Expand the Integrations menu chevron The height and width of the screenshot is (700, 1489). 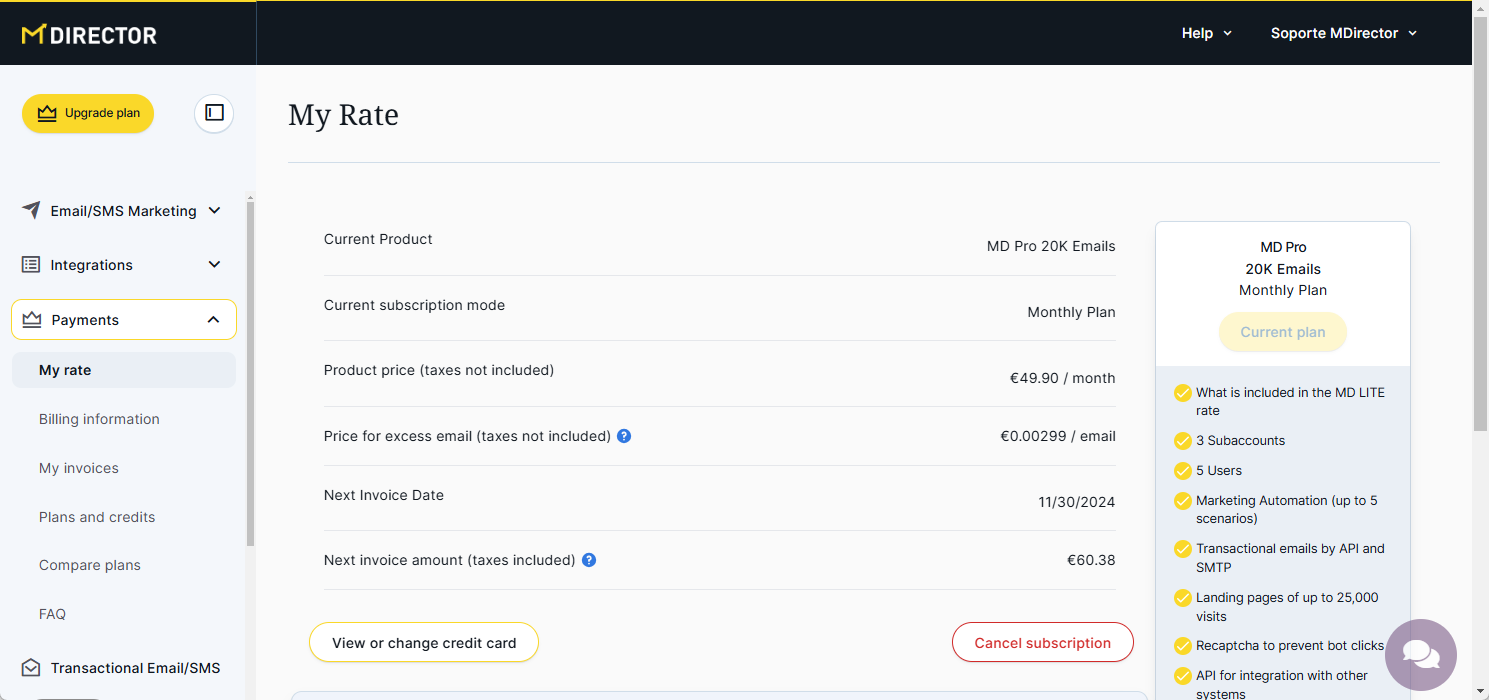pos(214,265)
